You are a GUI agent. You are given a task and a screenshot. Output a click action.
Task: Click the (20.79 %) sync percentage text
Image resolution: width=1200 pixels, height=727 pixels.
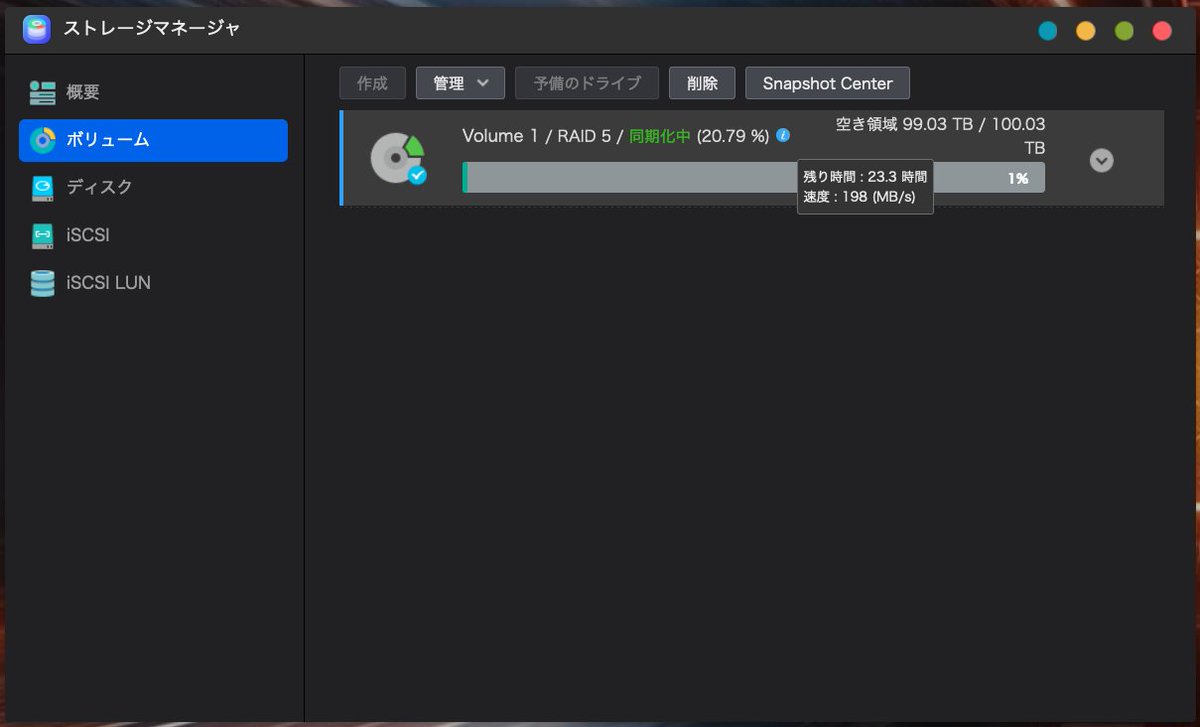(x=733, y=136)
